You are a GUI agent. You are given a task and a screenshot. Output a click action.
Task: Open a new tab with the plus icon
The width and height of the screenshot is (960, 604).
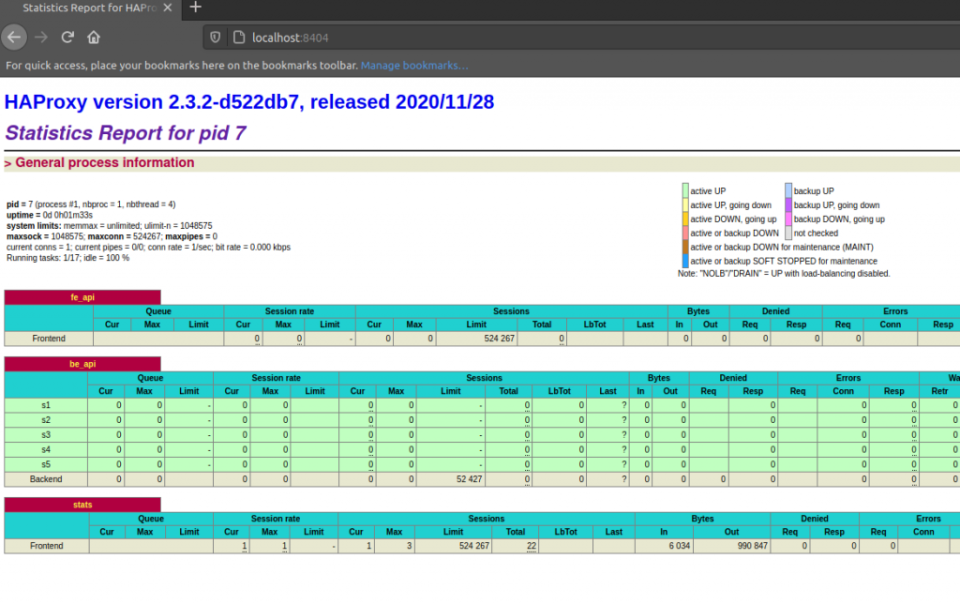pyautogui.click(x=194, y=10)
